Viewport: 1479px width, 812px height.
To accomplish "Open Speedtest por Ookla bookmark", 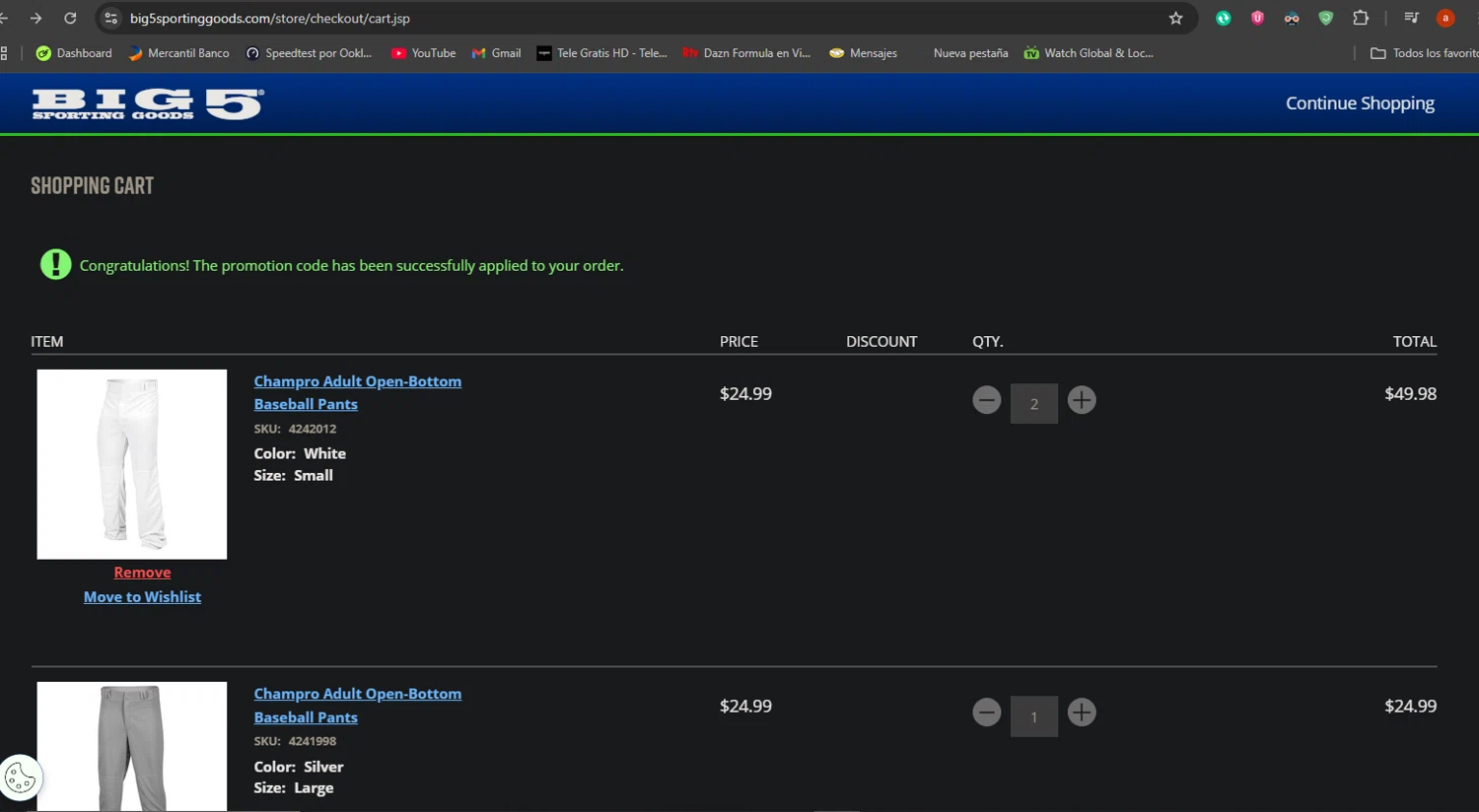I will point(309,53).
